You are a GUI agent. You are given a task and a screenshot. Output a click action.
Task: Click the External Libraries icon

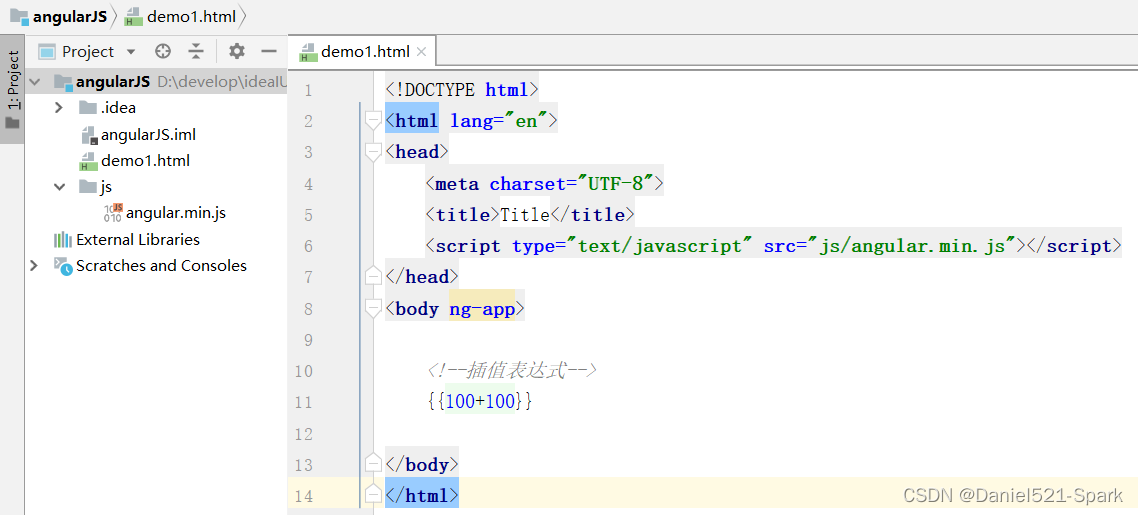coord(63,239)
